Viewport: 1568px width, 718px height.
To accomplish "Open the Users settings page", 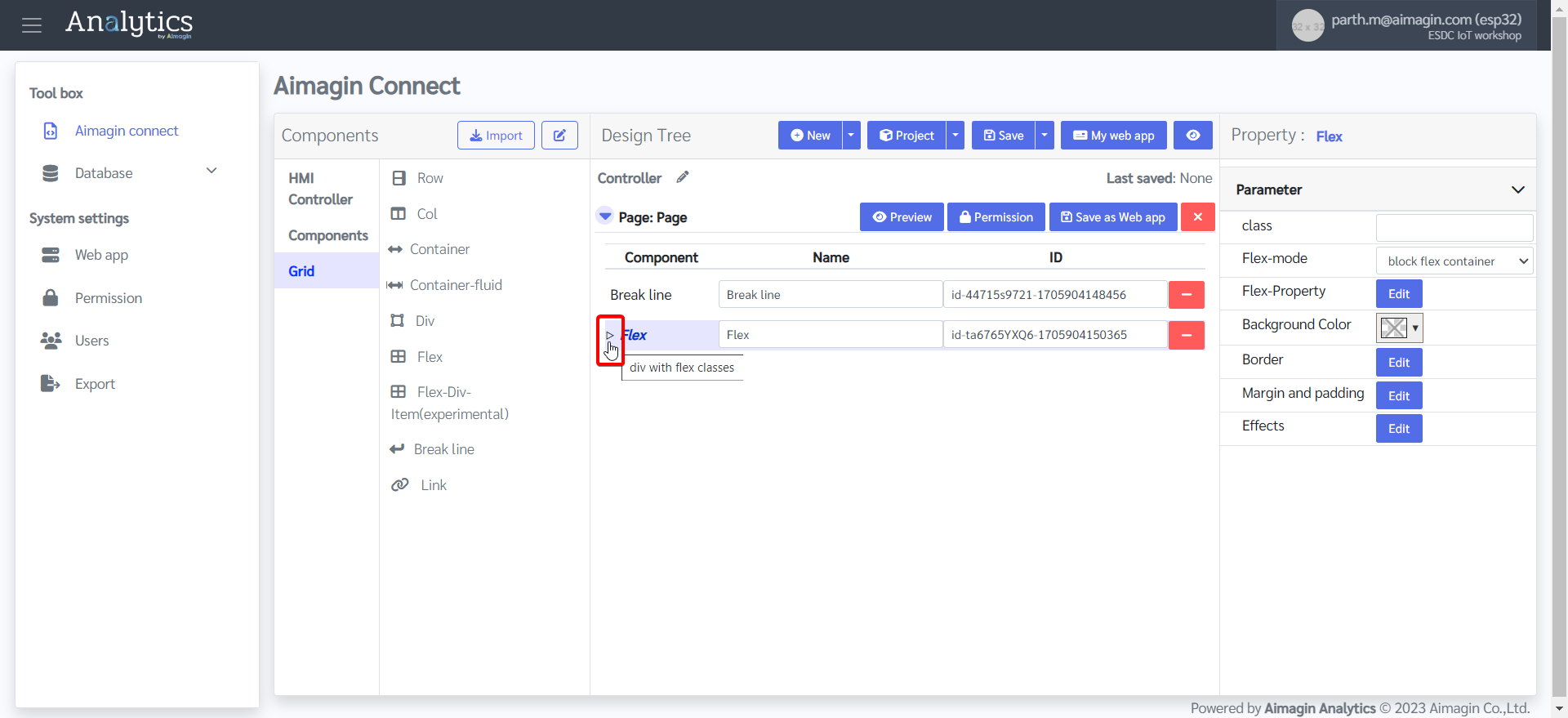I will click(91, 341).
